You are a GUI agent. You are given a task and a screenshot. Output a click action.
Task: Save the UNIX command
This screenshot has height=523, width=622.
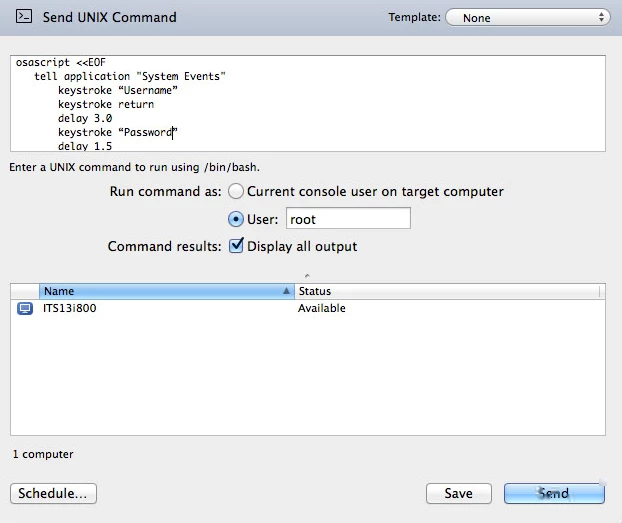coord(459,493)
